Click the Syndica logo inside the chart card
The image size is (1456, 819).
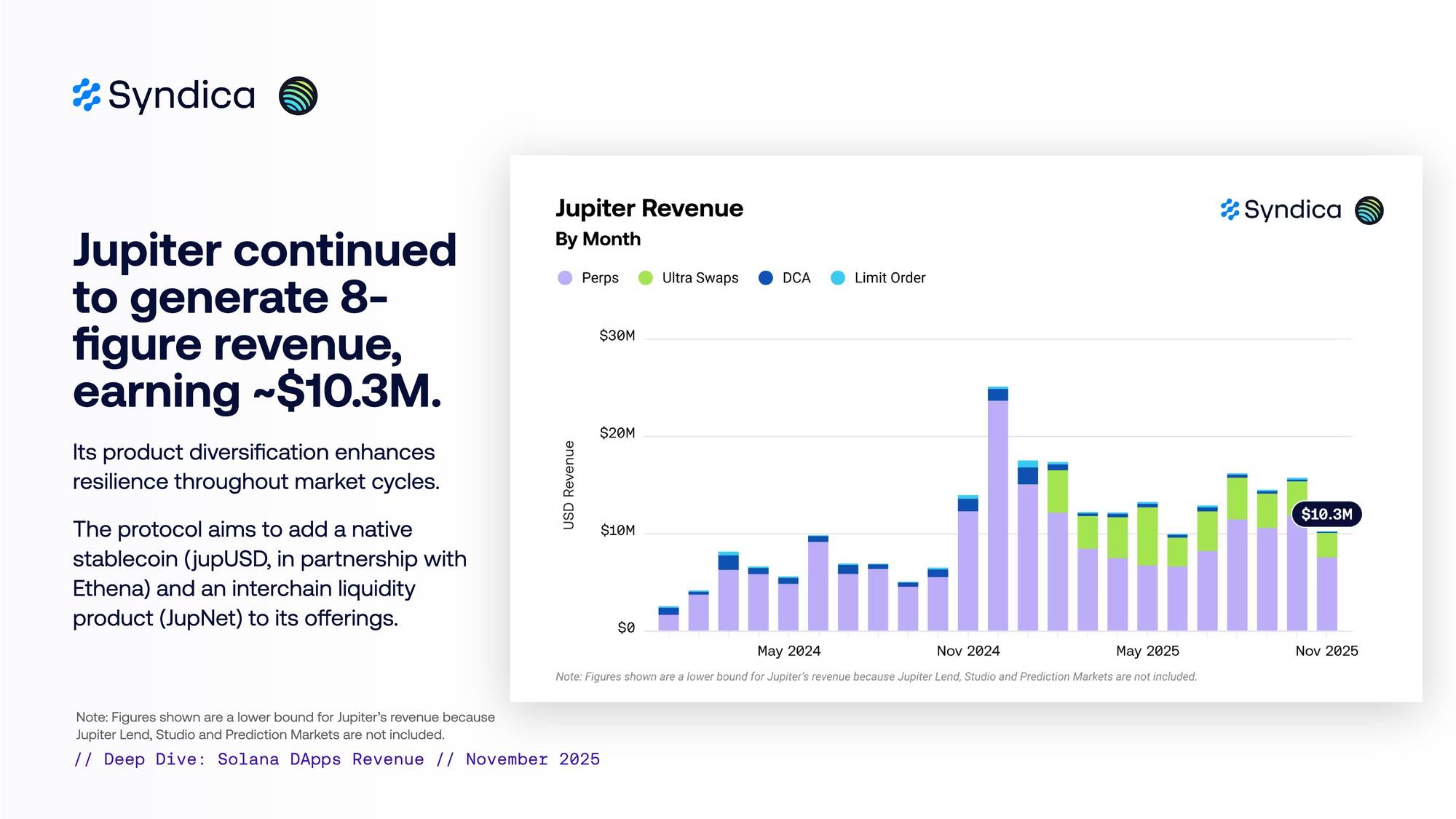pos(1281,210)
